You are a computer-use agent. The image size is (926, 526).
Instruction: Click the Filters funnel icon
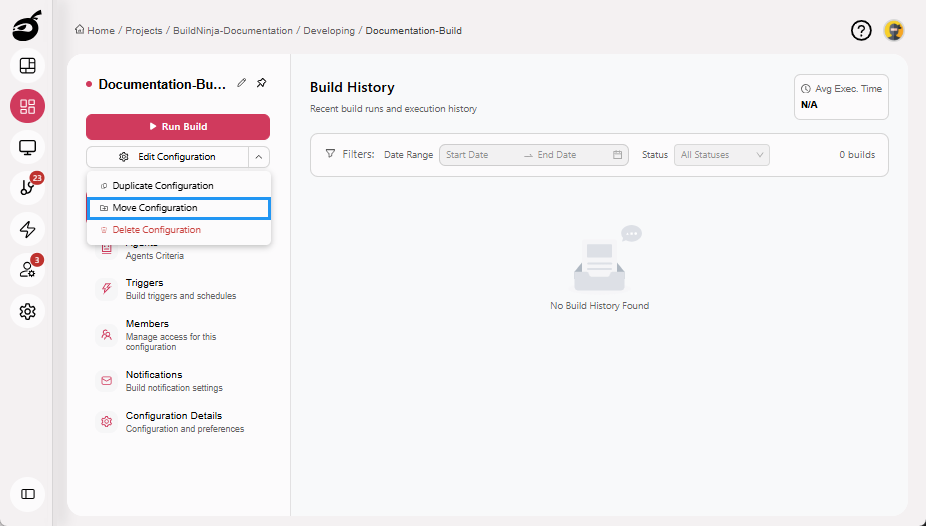[331, 153]
